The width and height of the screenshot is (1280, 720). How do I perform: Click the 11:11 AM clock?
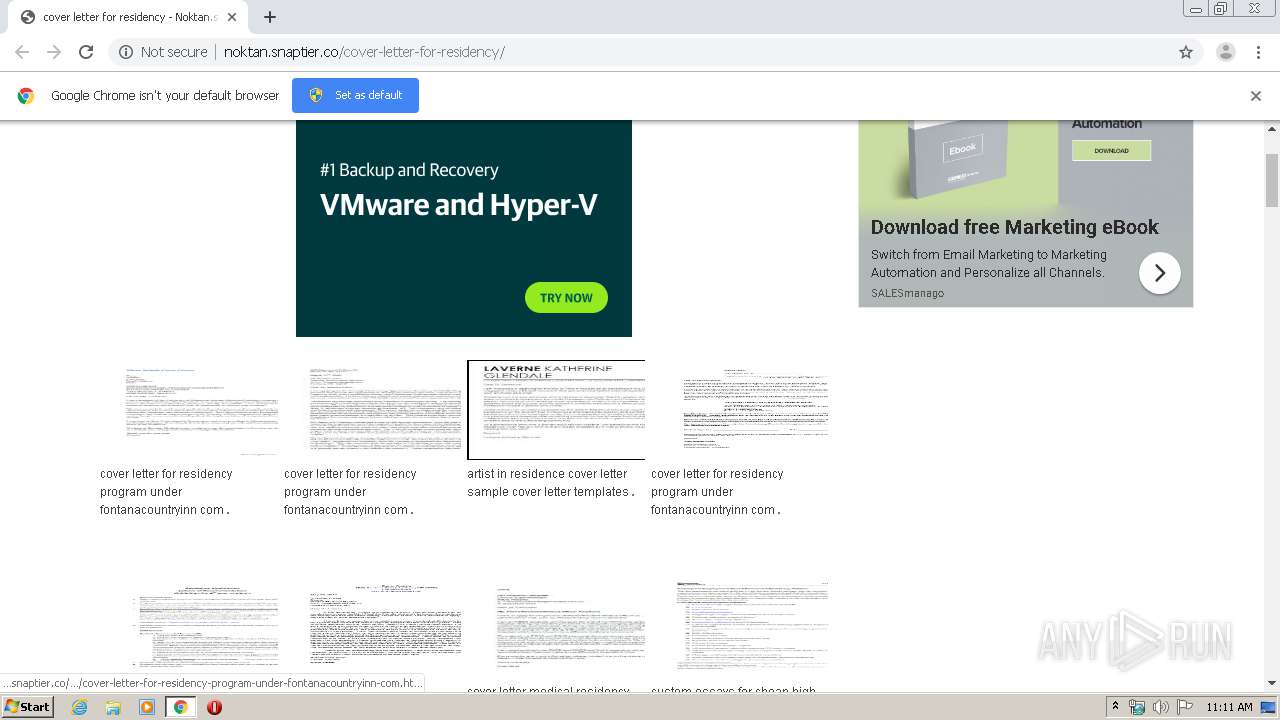pyautogui.click(x=1229, y=707)
